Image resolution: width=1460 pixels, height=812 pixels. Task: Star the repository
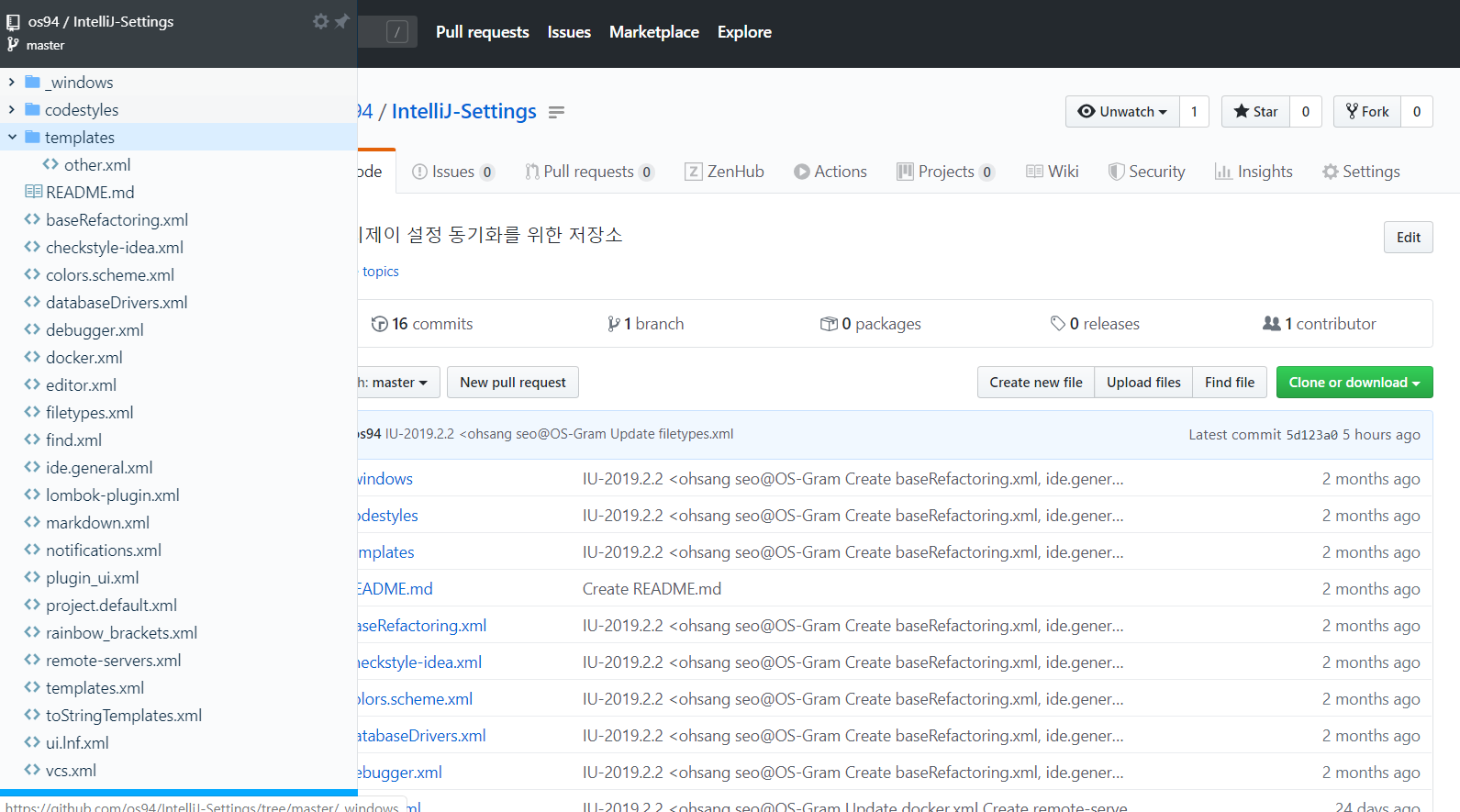pos(1255,111)
